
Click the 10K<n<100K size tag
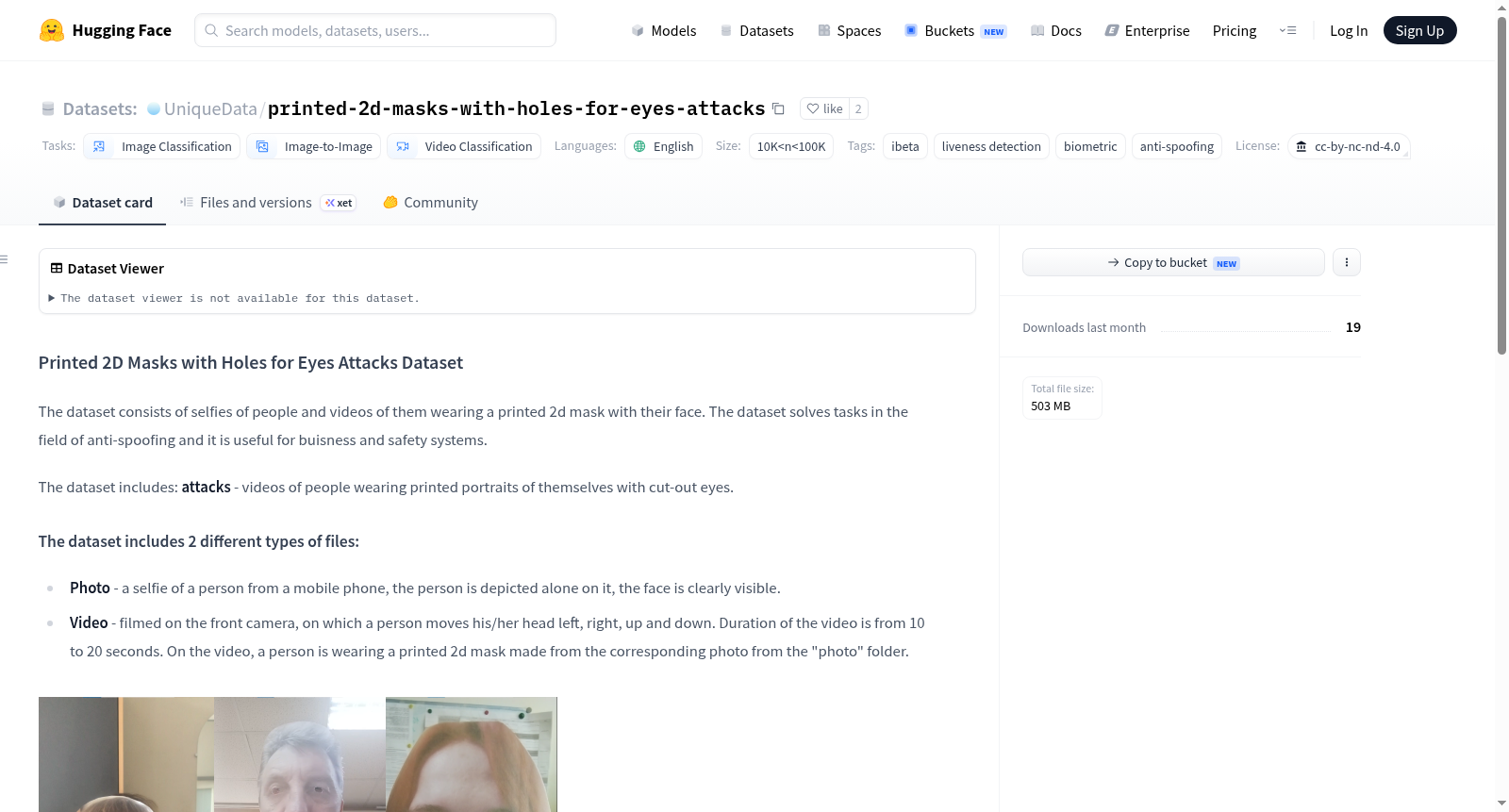(x=791, y=146)
